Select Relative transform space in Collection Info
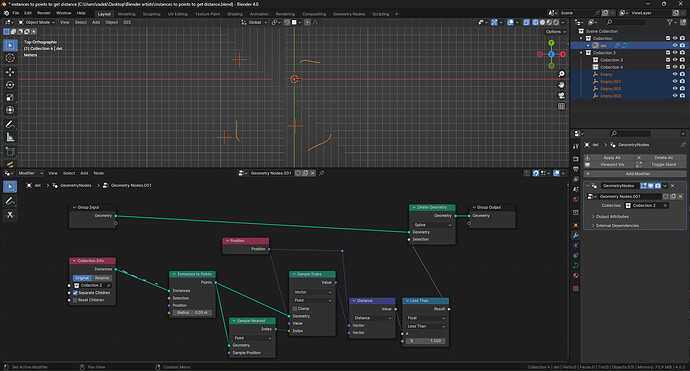Viewport: 690px width, 371px height. click(x=102, y=278)
